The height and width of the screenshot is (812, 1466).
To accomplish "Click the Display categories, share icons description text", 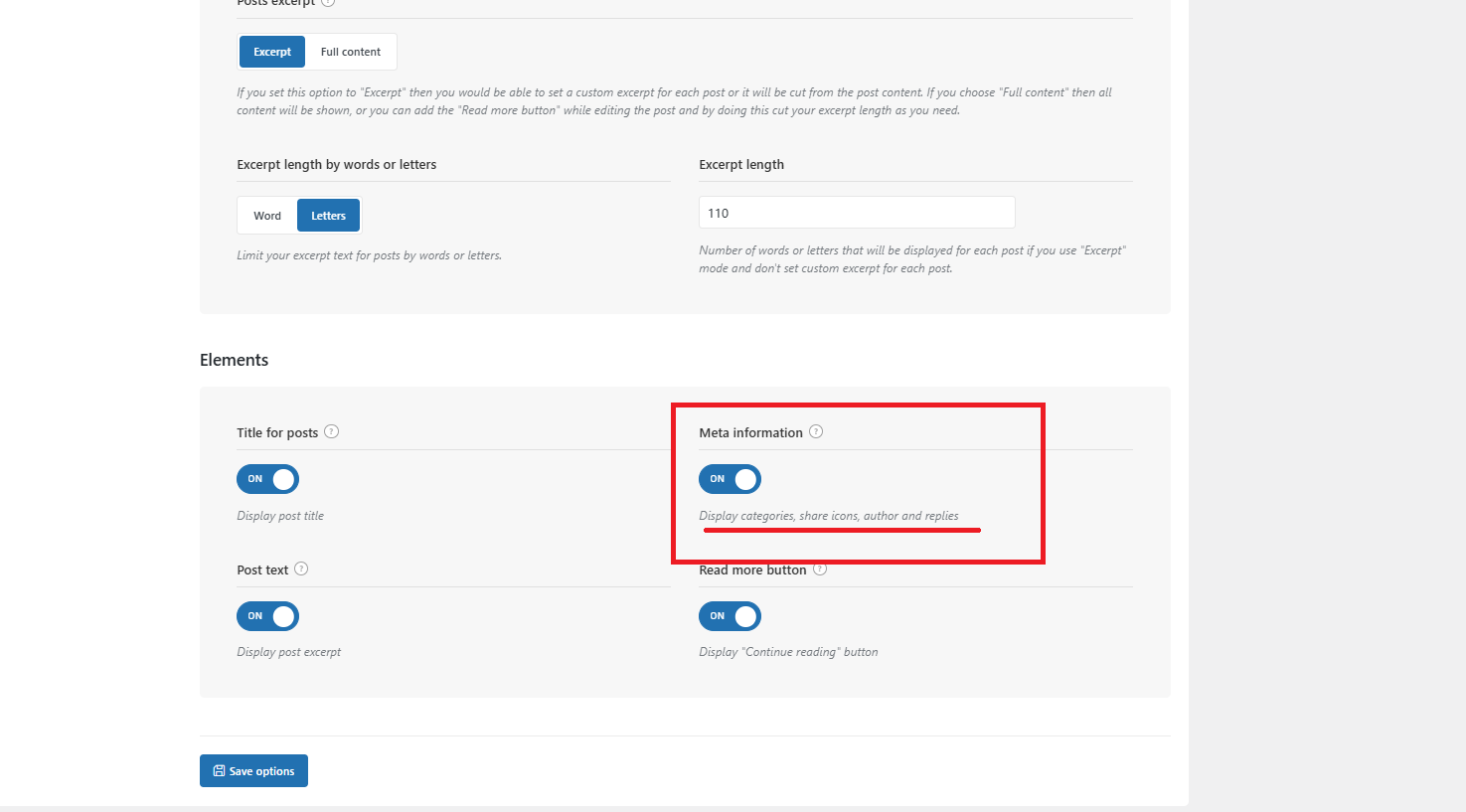I will [829, 516].
